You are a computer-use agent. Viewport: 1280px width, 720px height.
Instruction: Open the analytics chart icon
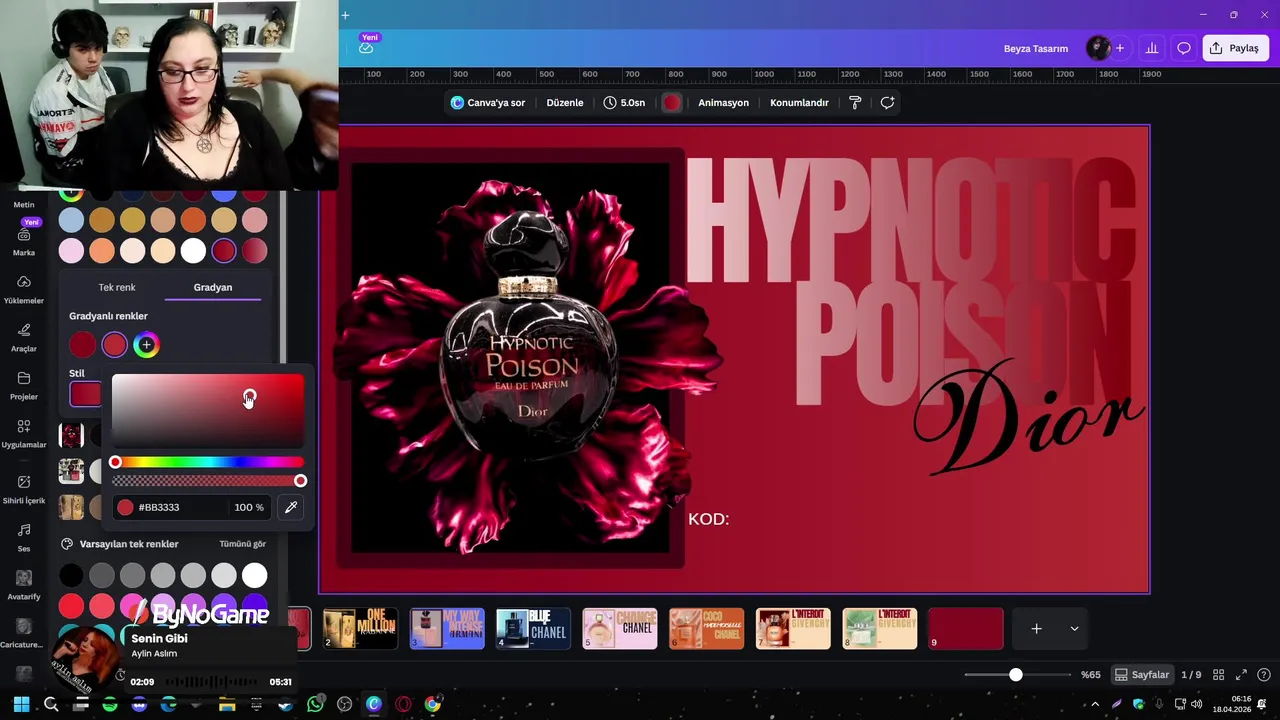coord(1152,48)
